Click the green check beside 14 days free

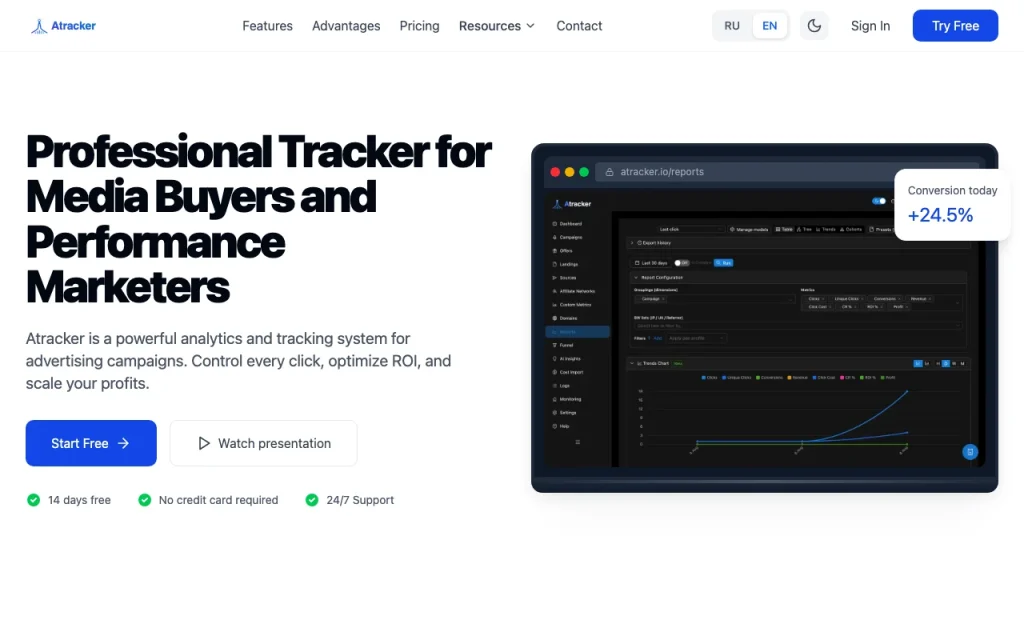(x=33, y=500)
